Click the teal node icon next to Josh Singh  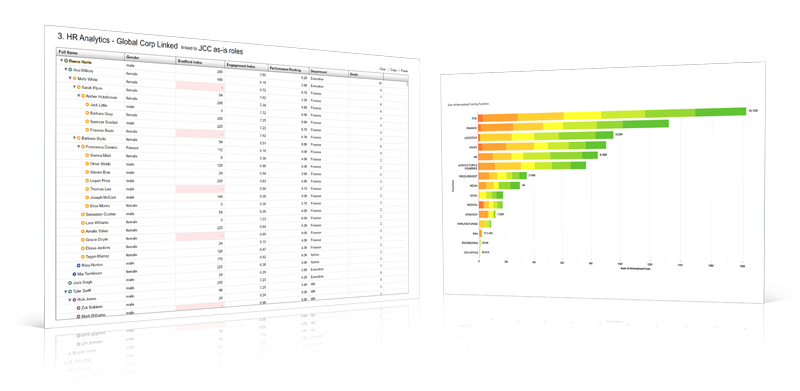coord(70,282)
